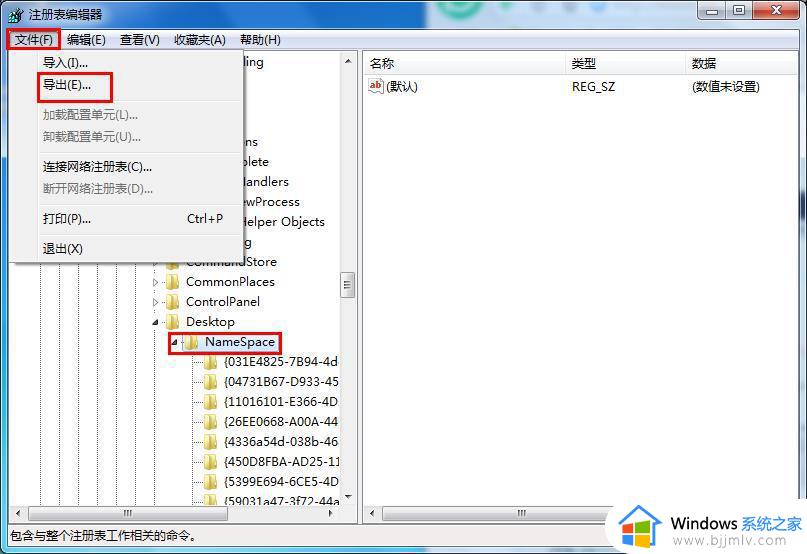This screenshot has width=807, height=554.
Task: Select the {031E4825-7B94-4d subkey
Action: coord(281,362)
